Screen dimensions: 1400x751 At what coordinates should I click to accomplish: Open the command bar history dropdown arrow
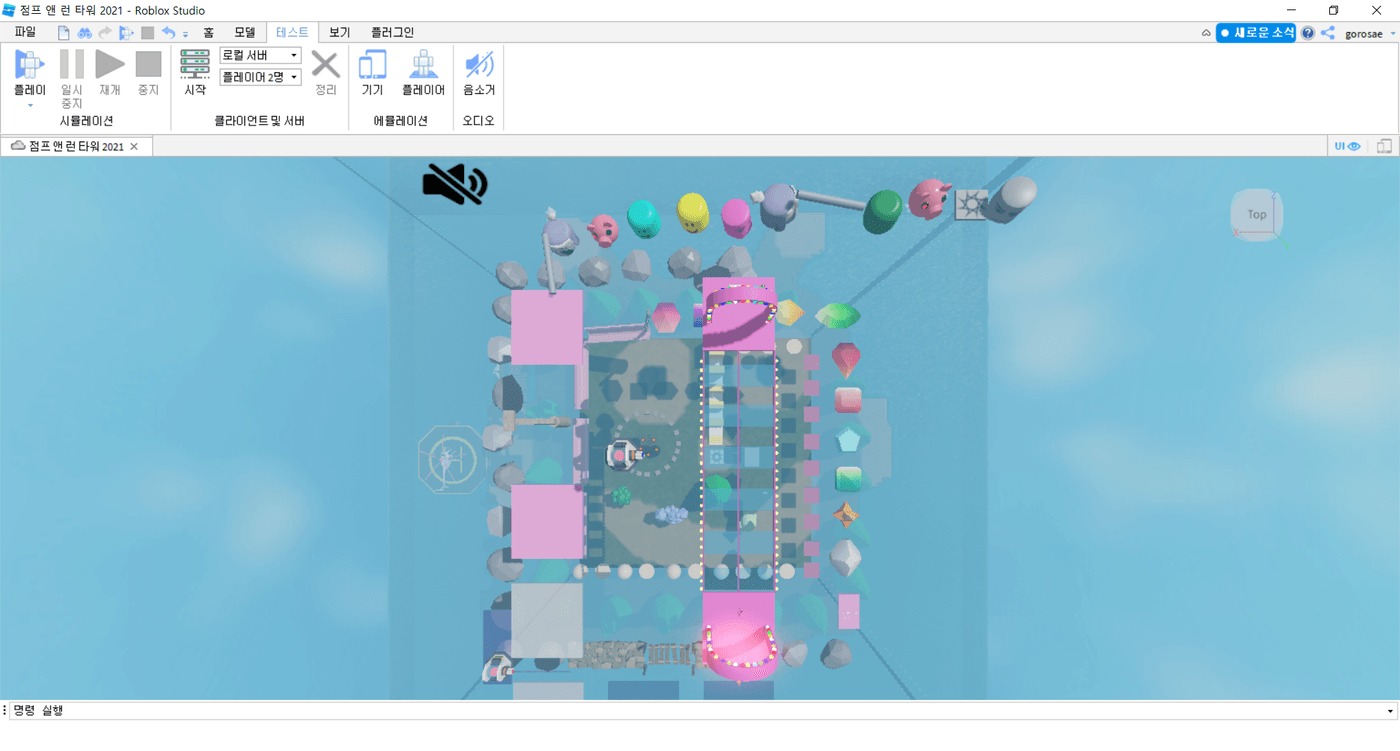pos(1391,711)
